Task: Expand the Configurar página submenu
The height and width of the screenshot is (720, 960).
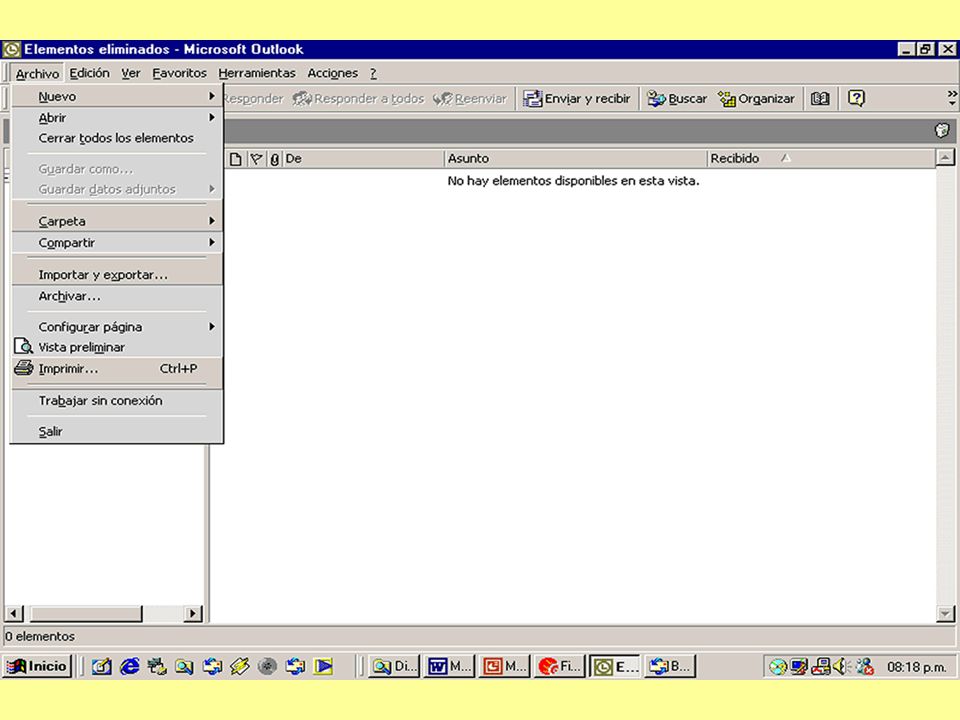Action: pyautogui.click(x=116, y=327)
